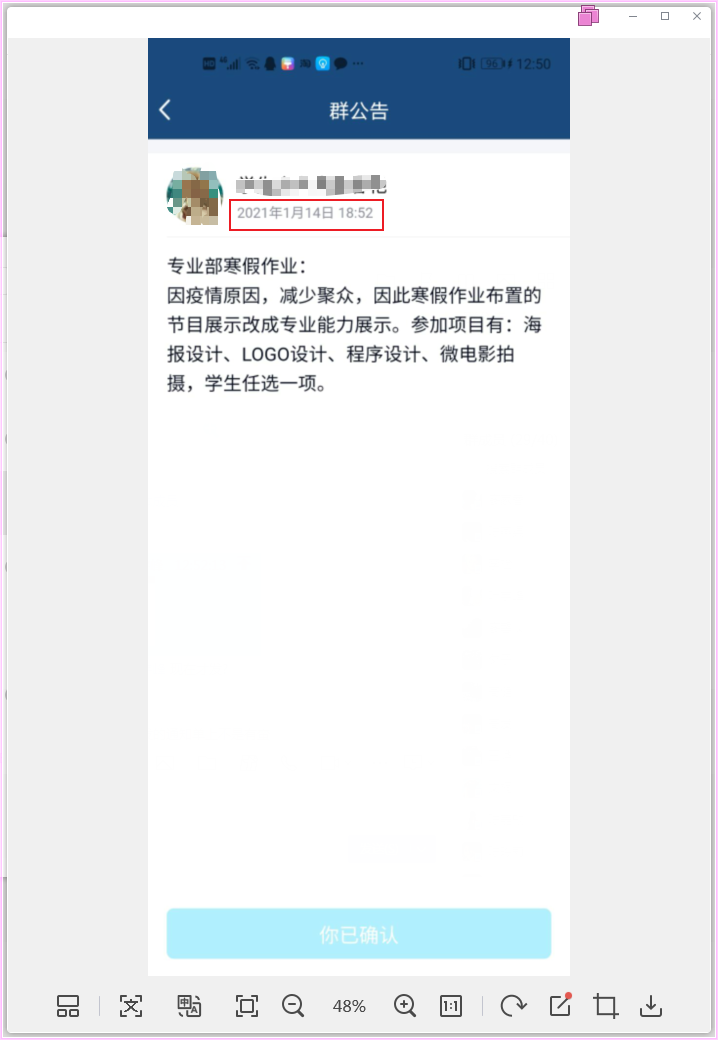
Task: Click the text recognition (OCR) icon
Action: pyautogui.click(x=131, y=1006)
